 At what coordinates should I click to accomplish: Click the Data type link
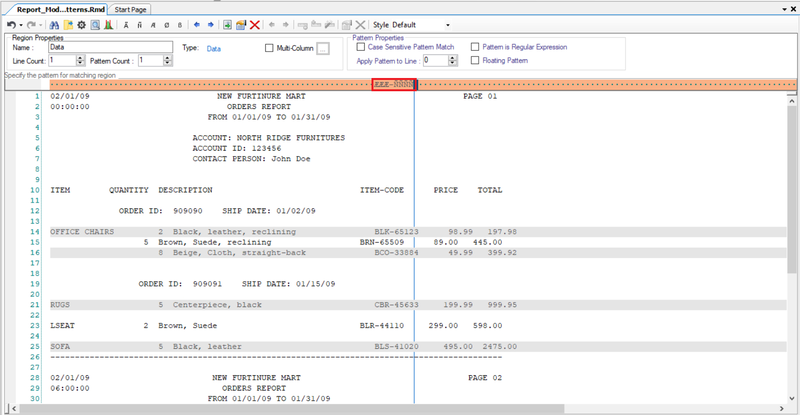214,47
